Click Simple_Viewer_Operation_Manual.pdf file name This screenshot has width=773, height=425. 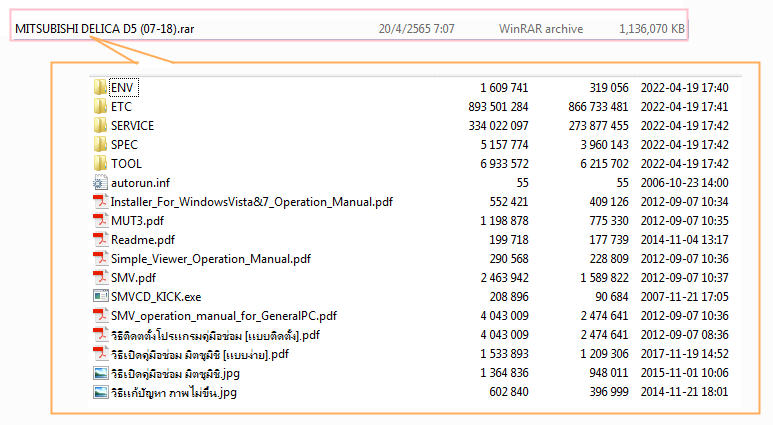tap(211, 259)
